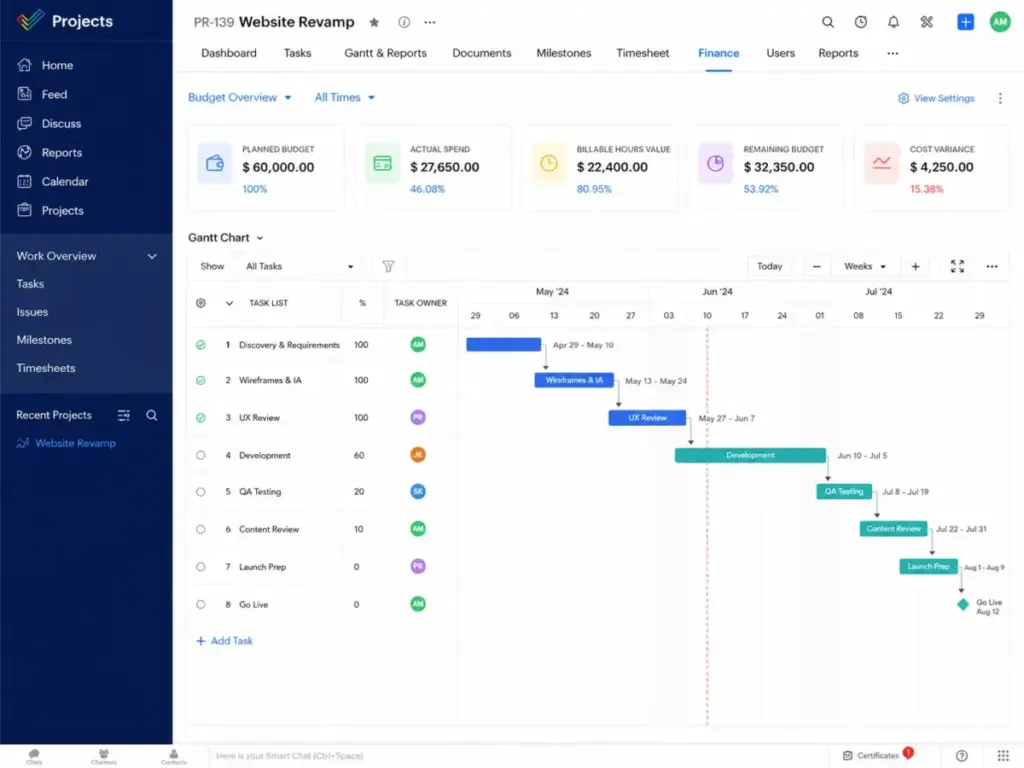The width and height of the screenshot is (1024, 768).
Task: Filter recent projects list icon
Action: 123,415
